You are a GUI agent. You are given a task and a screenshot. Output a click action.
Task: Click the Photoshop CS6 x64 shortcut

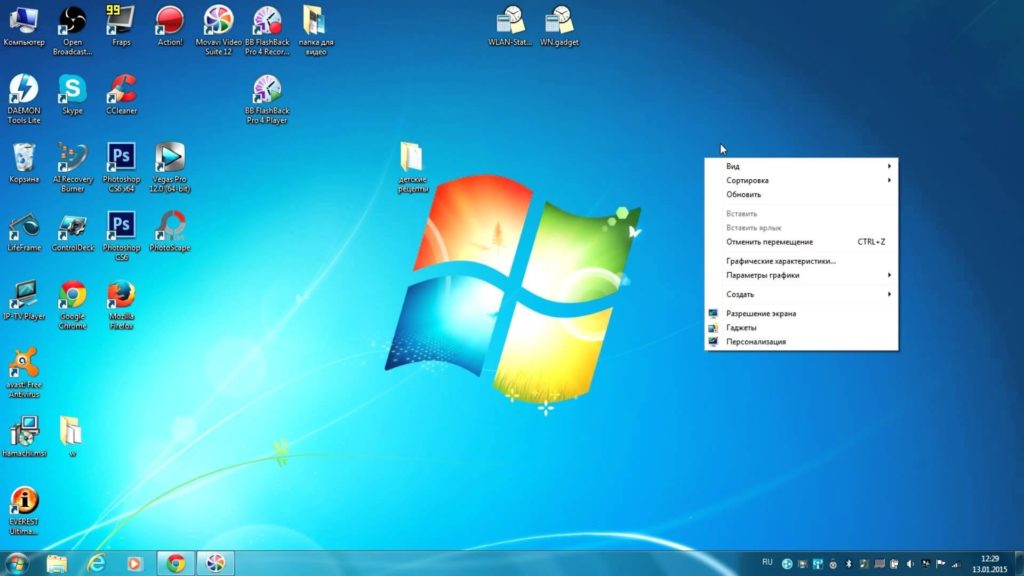click(x=121, y=158)
